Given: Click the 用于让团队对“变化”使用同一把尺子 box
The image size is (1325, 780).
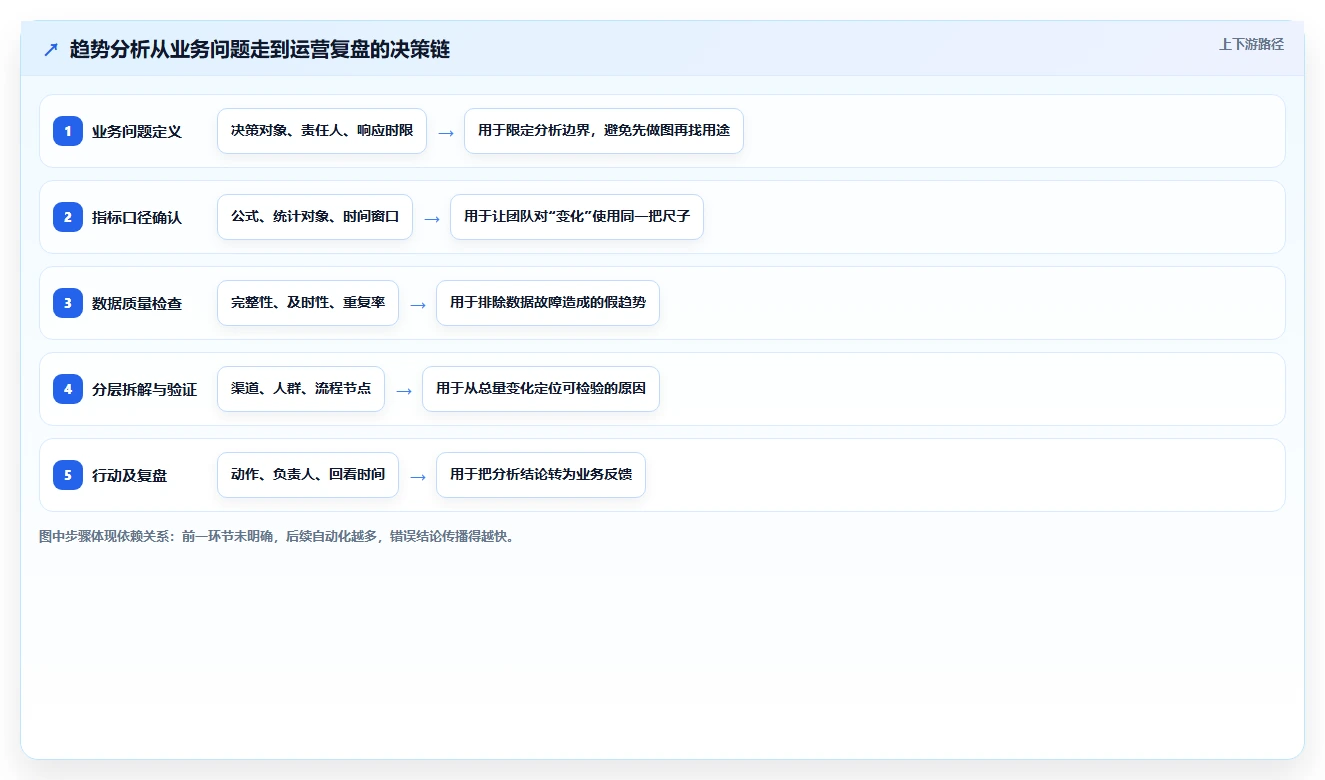Looking at the screenshot, I should tap(577, 217).
